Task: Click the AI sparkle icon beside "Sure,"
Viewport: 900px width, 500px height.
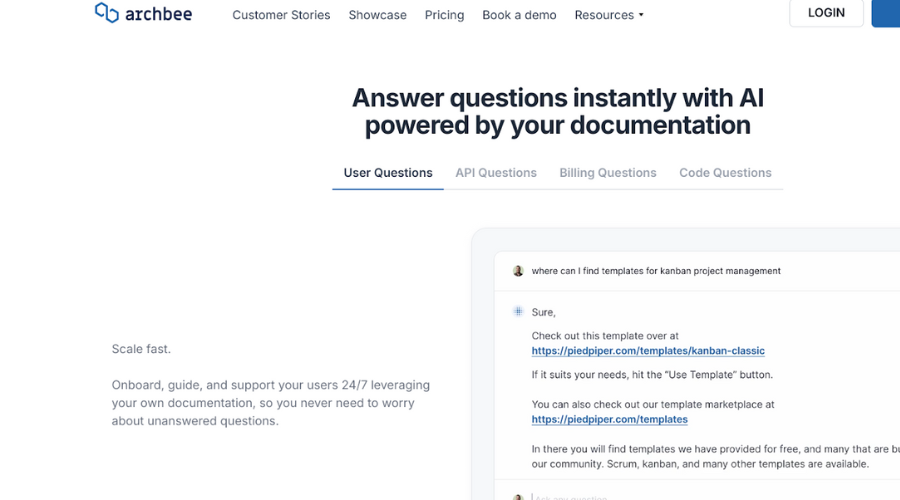Action: (518, 312)
